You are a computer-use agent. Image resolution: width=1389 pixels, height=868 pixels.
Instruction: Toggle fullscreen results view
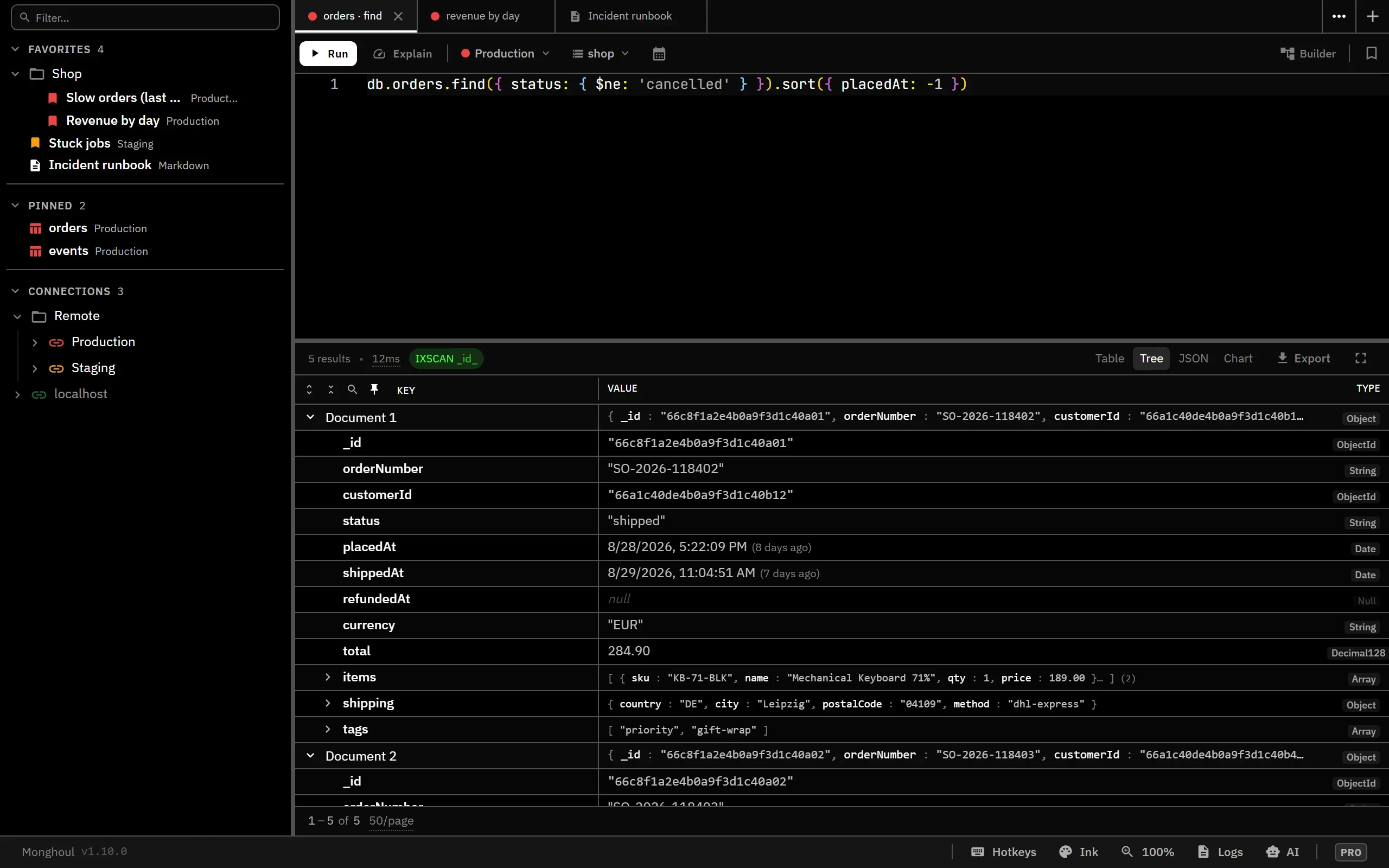coord(1361,358)
